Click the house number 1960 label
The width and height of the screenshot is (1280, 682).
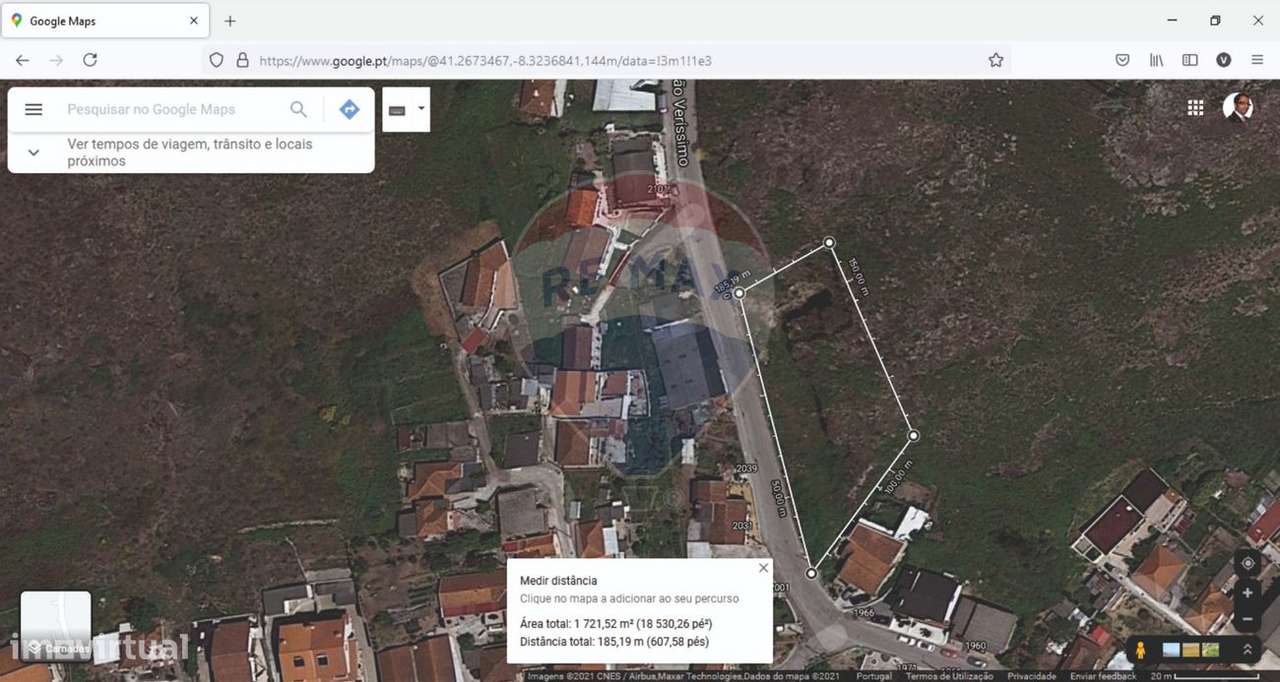(x=975, y=646)
